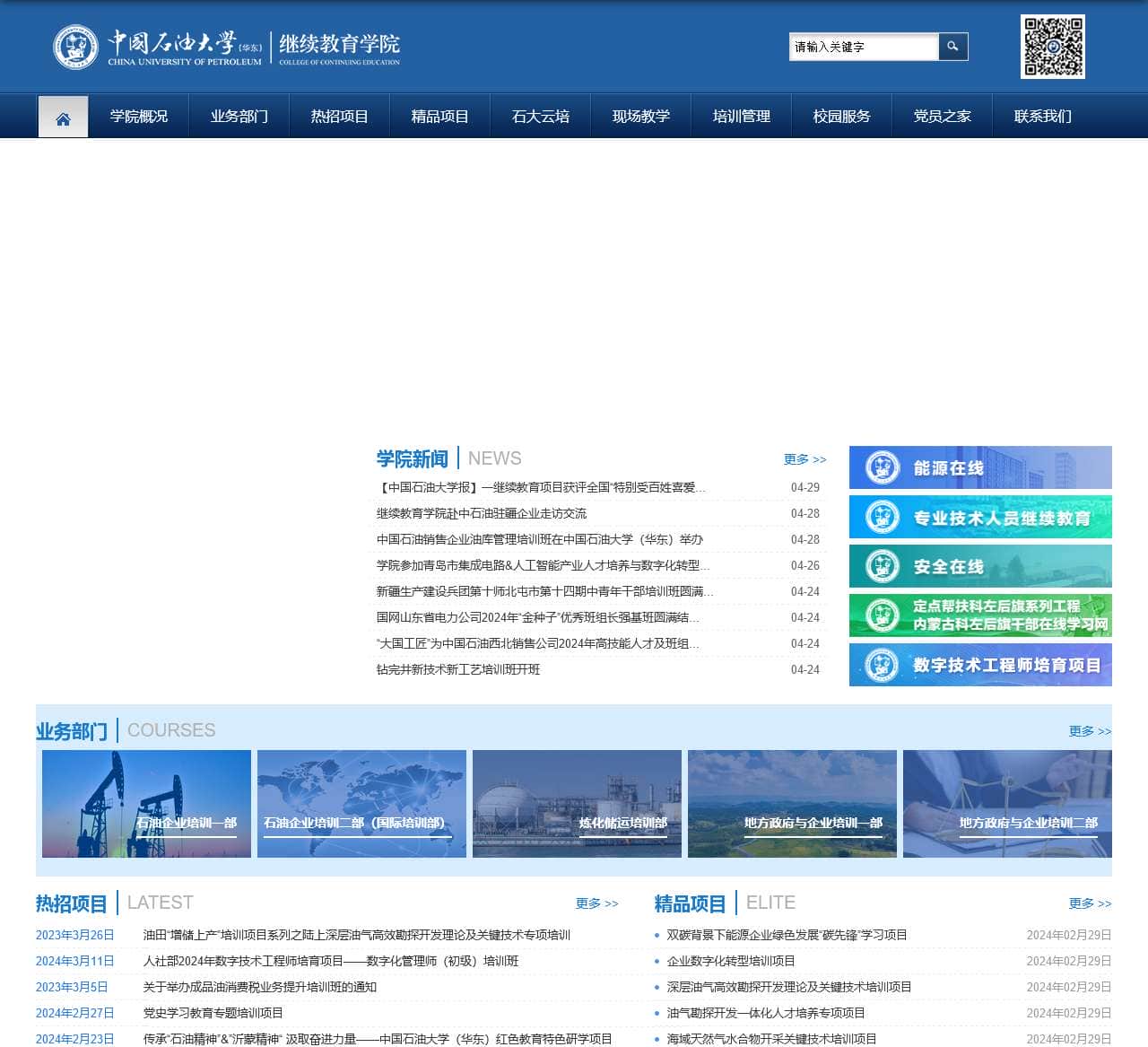Open news about 大国工匠 中国石油西北销售公司
Viewport: 1148px width, 1047px height.
tap(538, 643)
